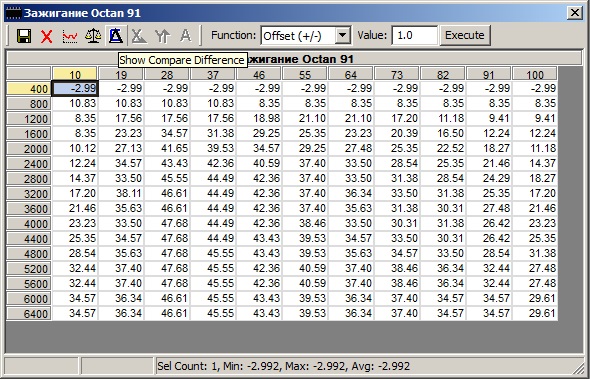Viewport: 590px width, 380px height.
Task: Select the column header 82
Action: point(442,74)
